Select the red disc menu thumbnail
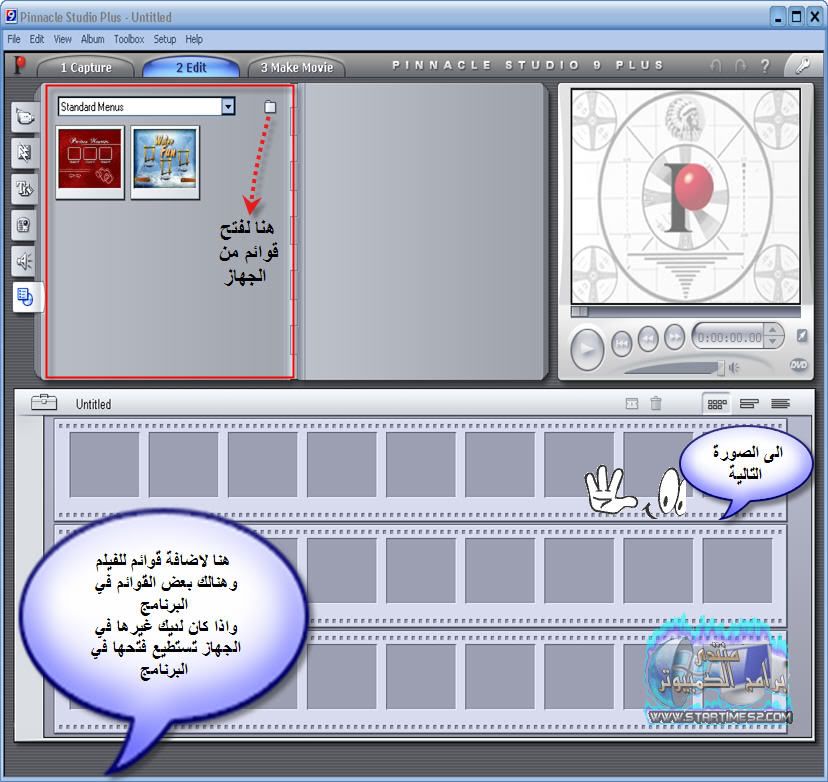This screenshot has height=782, width=828. point(90,162)
